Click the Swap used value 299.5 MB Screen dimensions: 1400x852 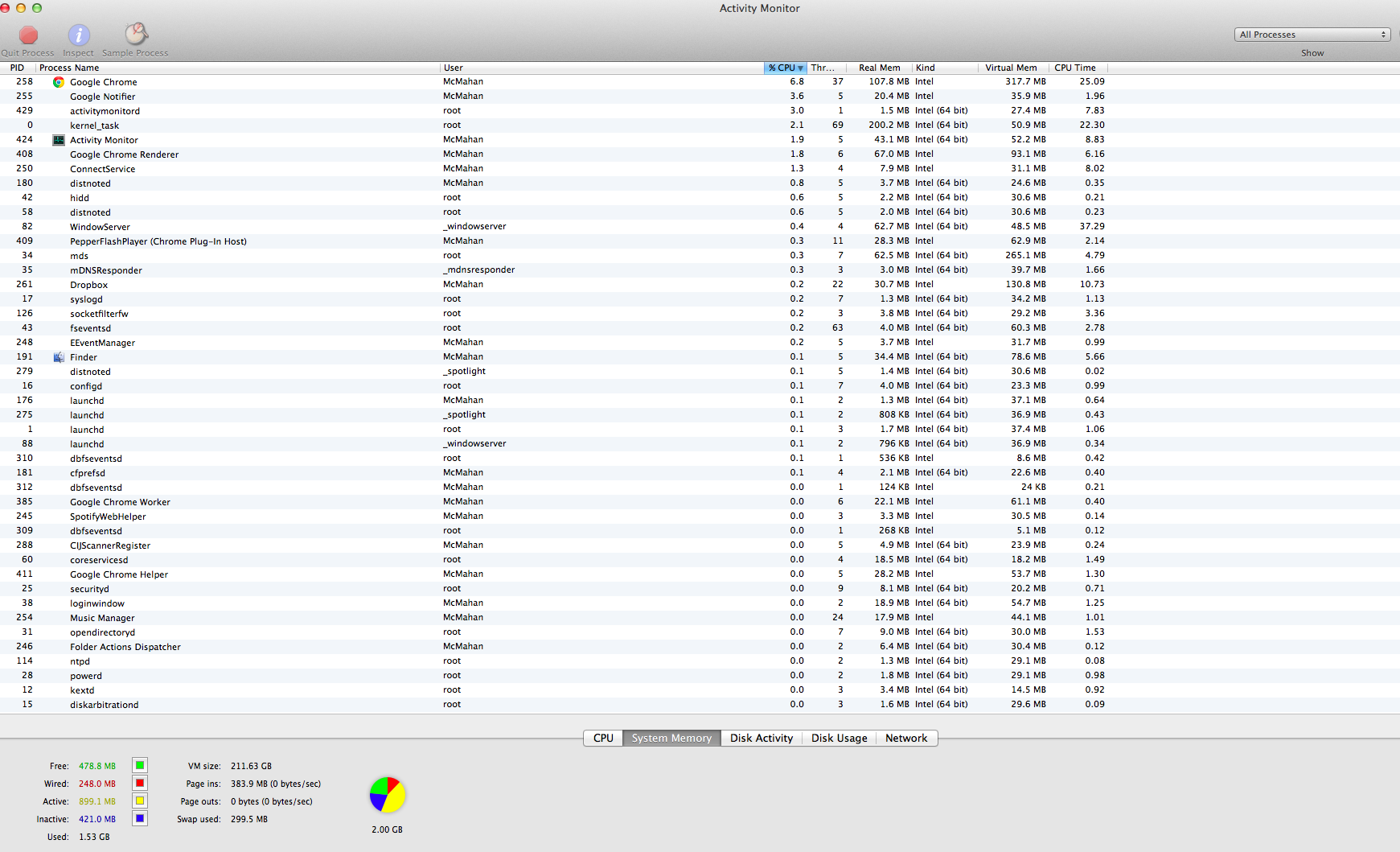pos(249,819)
